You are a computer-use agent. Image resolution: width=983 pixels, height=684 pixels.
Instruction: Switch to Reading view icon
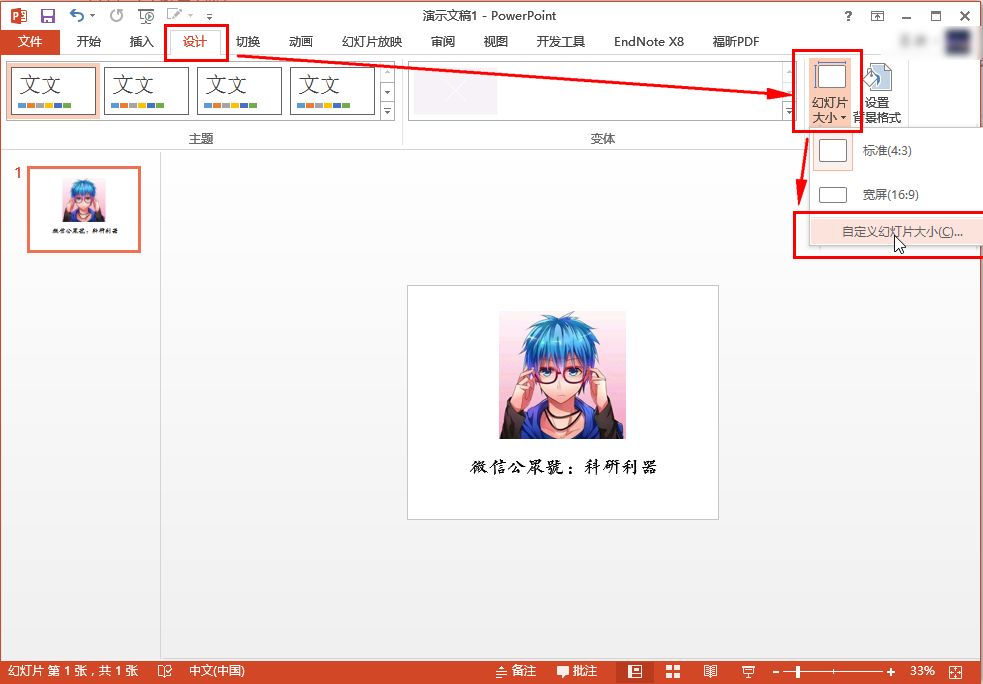pos(710,671)
